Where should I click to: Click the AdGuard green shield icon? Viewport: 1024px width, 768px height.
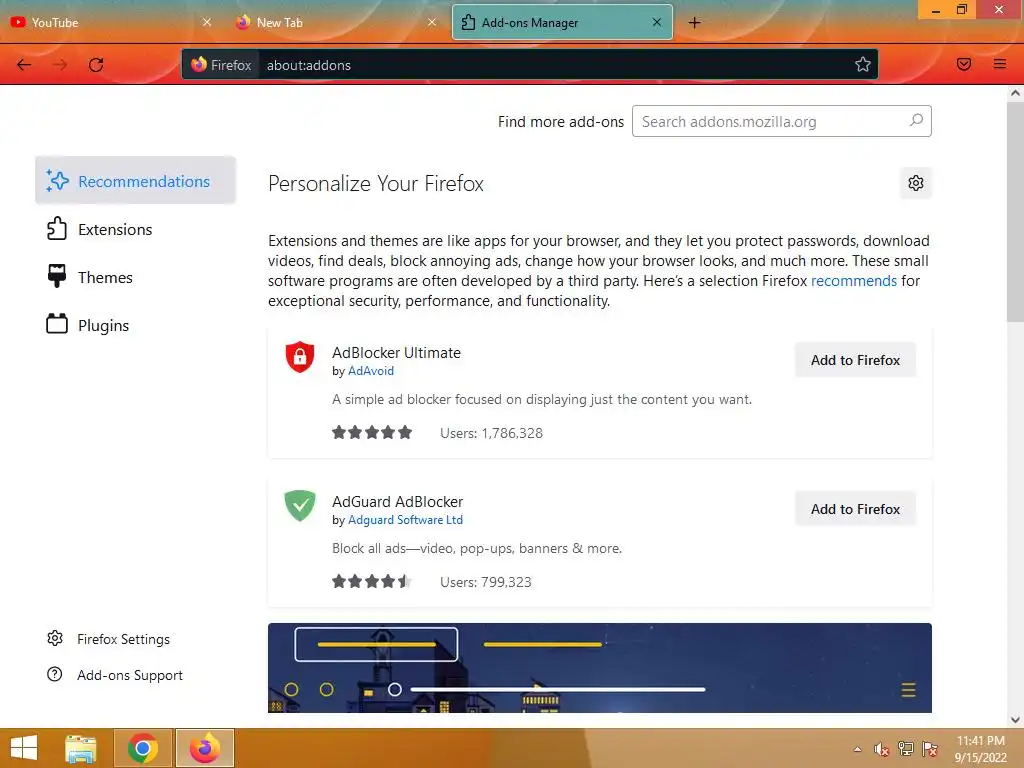[300, 505]
